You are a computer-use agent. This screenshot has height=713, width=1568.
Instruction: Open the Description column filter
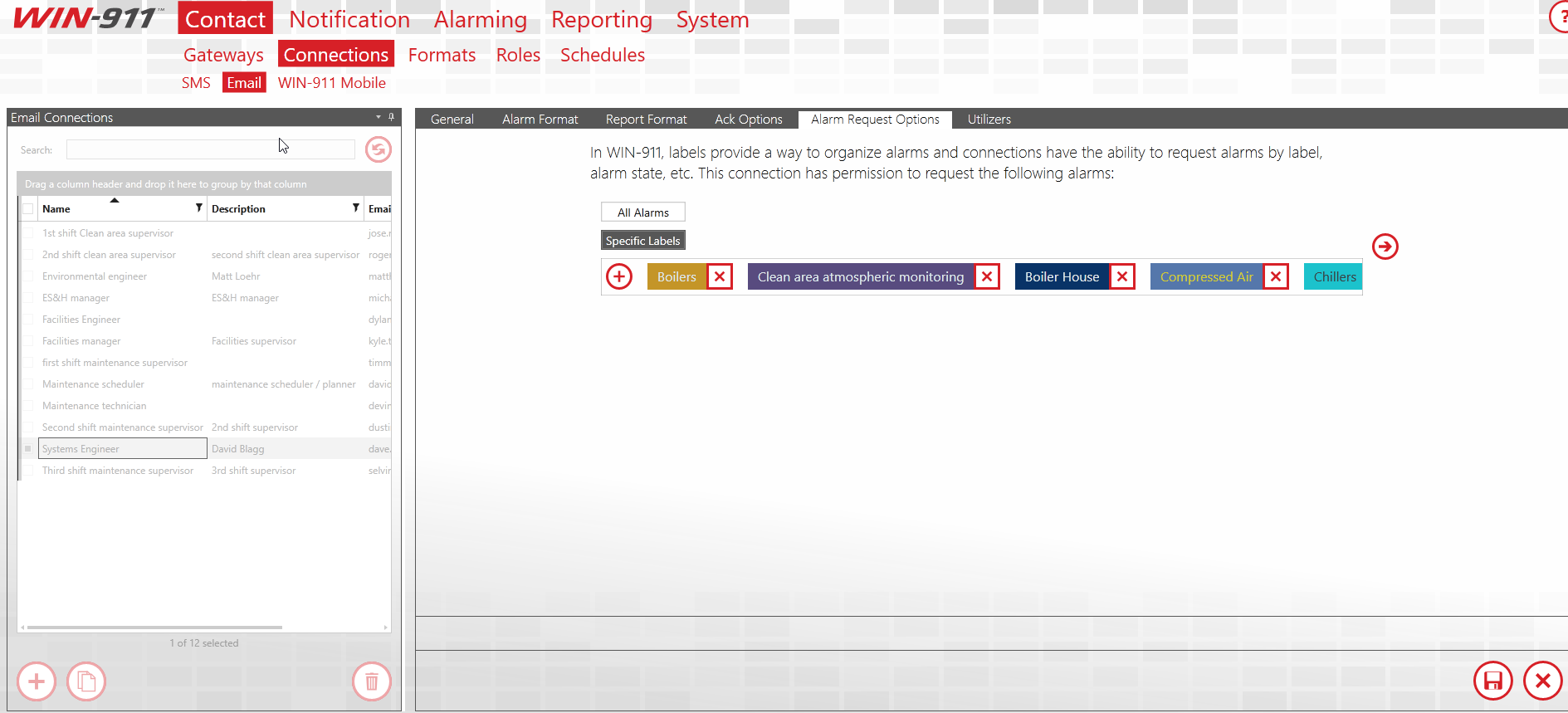355,208
